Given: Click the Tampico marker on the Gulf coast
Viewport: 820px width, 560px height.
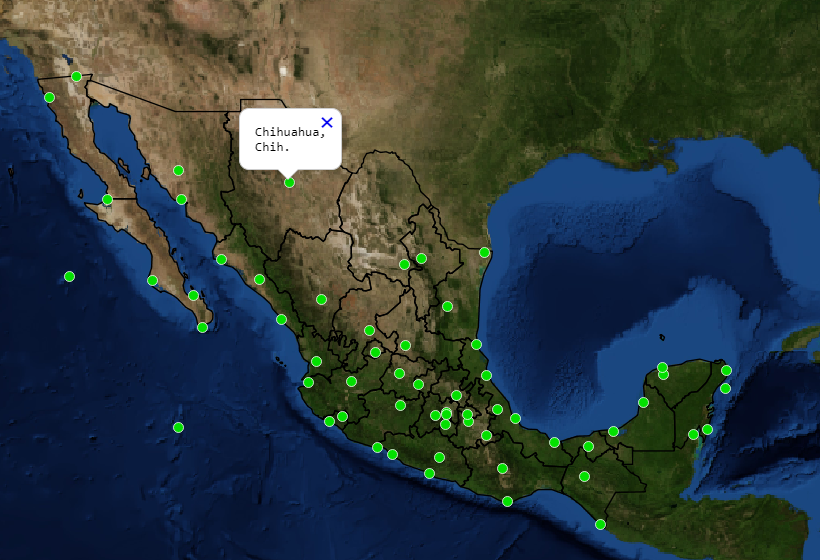Looking at the screenshot, I should click(x=476, y=345).
